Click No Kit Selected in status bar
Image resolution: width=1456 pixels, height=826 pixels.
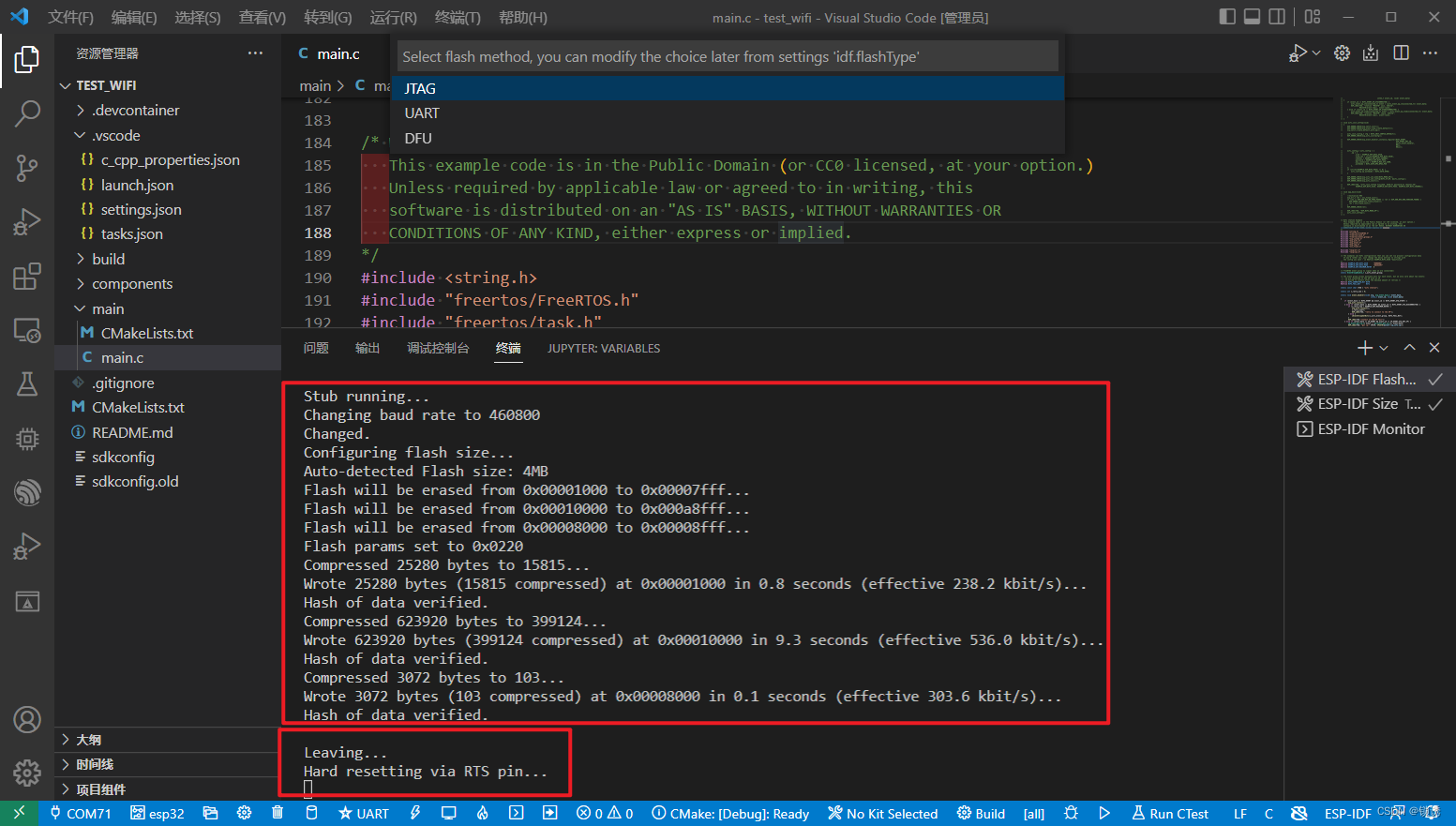(x=883, y=813)
